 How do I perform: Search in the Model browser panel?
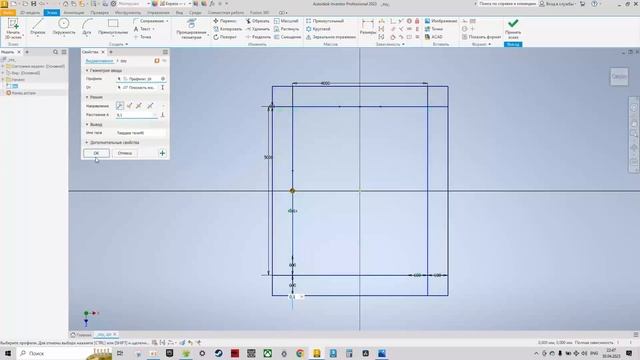tap(56, 52)
